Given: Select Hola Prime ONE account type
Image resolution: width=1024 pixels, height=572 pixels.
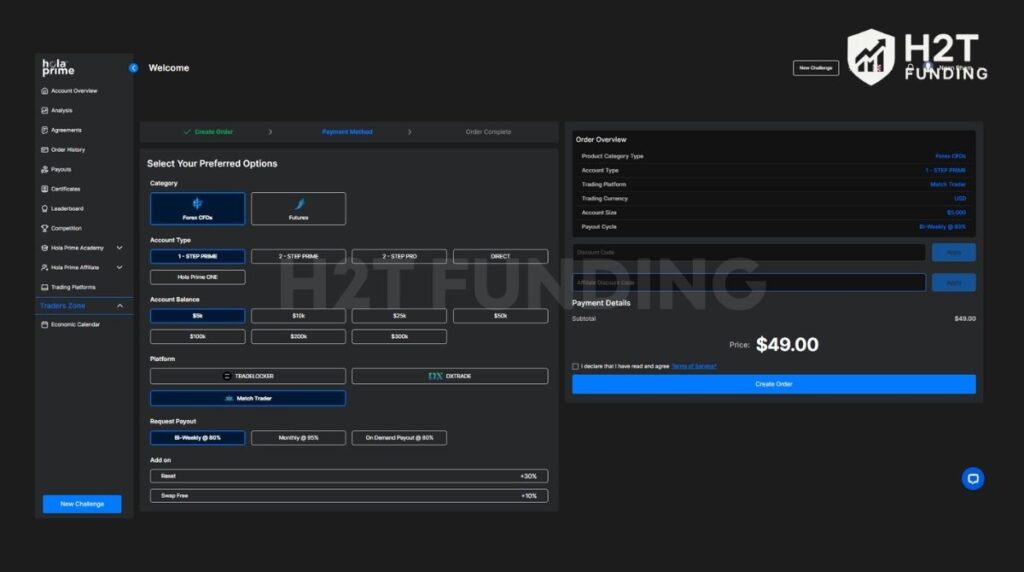Looking at the screenshot, I should (197, 277).
